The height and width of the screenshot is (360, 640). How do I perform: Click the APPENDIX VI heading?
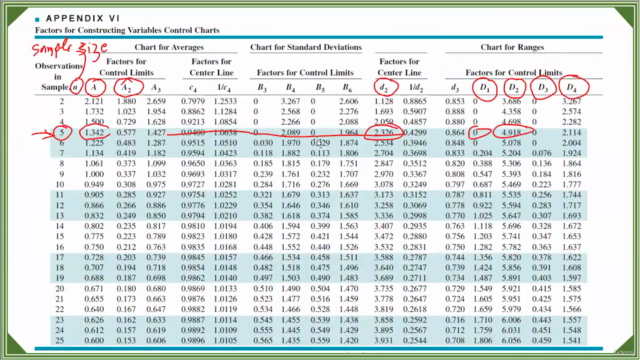83,18
